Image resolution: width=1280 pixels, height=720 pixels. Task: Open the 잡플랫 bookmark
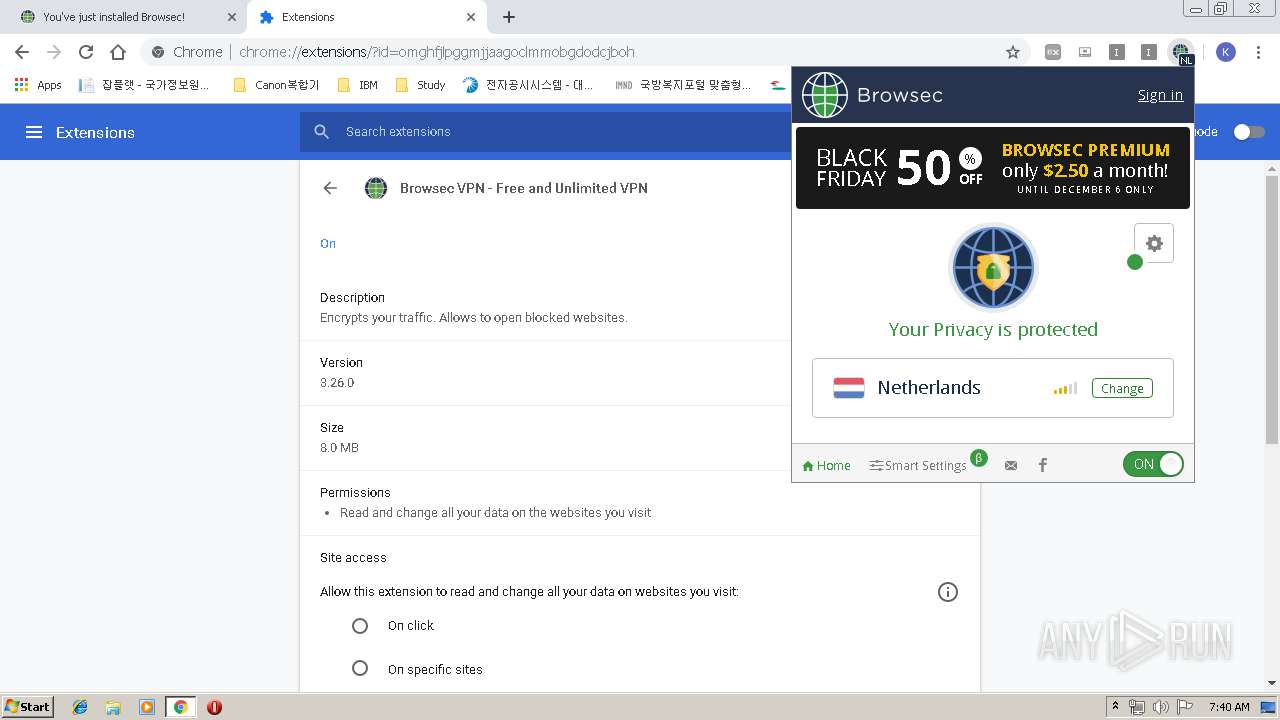145,85
